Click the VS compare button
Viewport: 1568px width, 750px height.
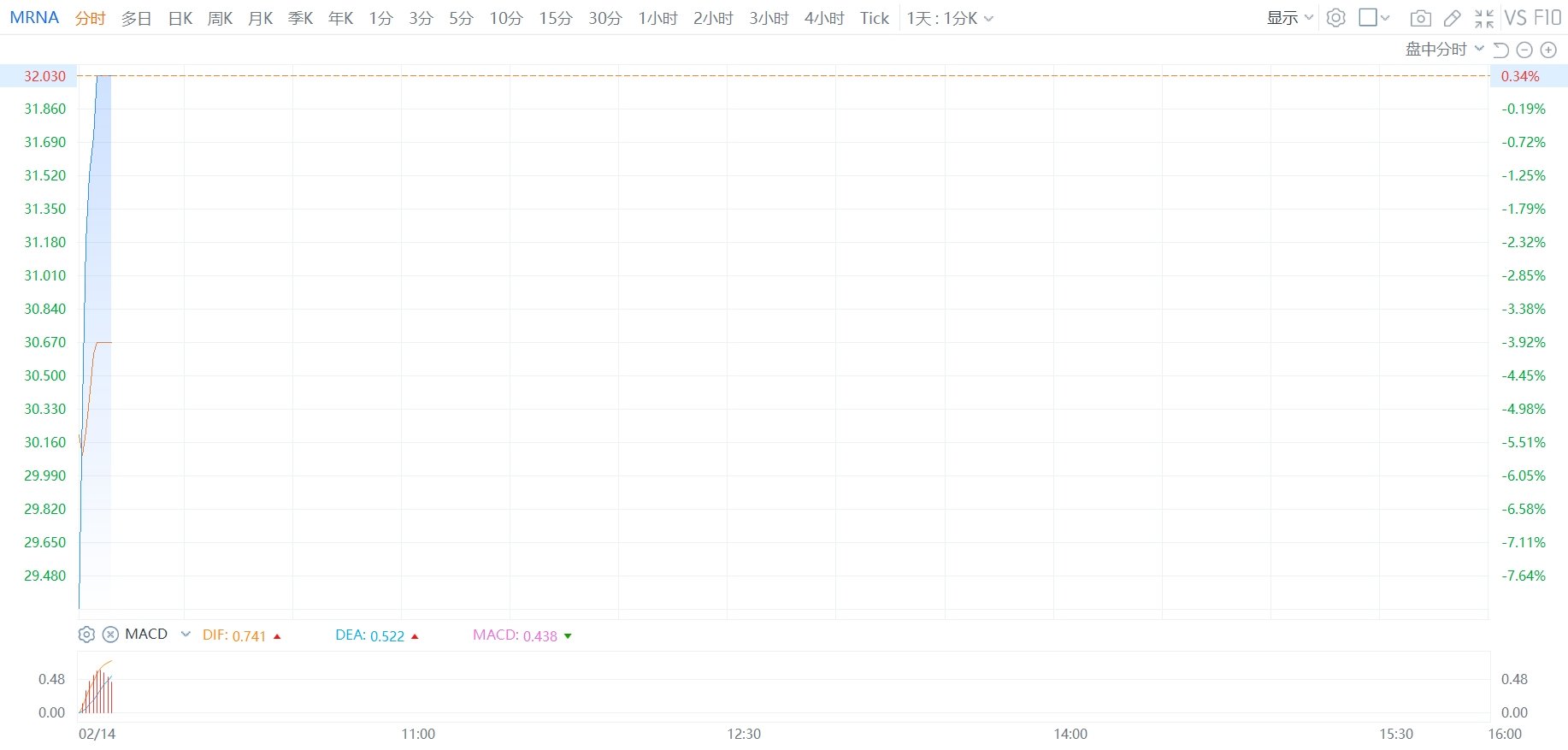pos(1515,18)
